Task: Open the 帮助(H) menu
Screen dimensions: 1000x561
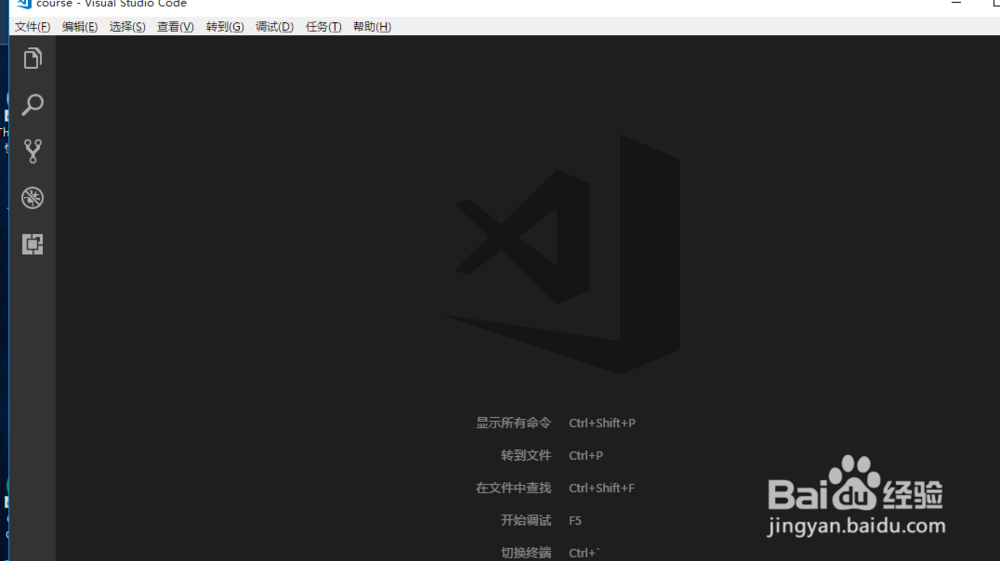Action: [372, 27]
